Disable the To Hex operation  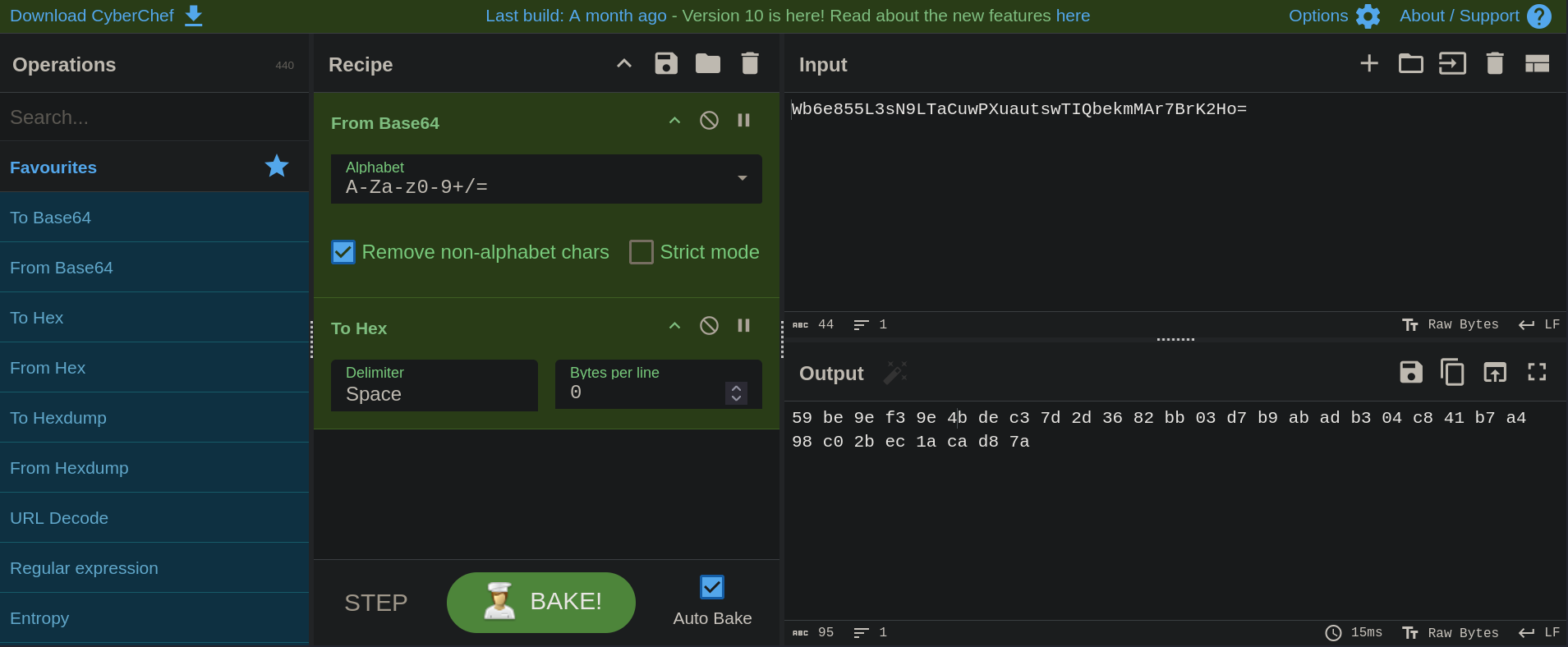(709, 326)
